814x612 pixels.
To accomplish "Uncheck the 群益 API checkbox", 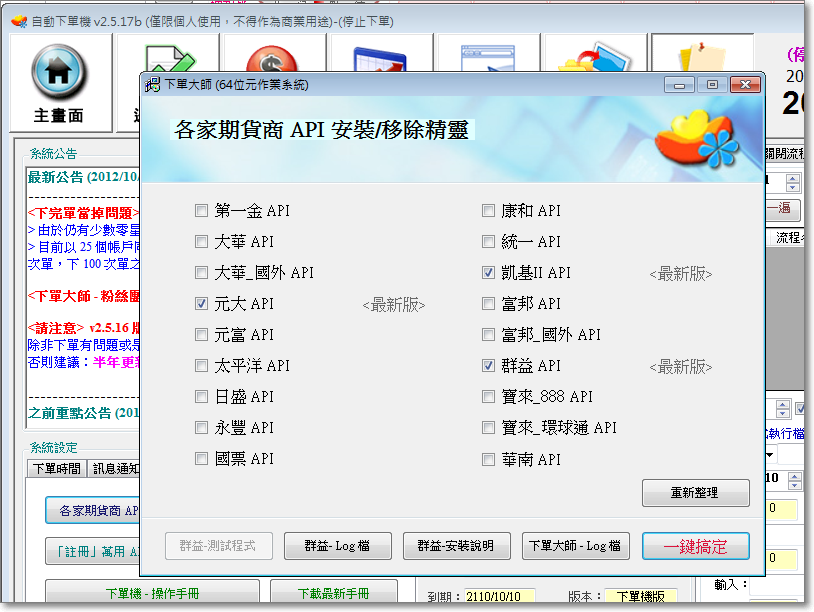I will coord(489,366).
